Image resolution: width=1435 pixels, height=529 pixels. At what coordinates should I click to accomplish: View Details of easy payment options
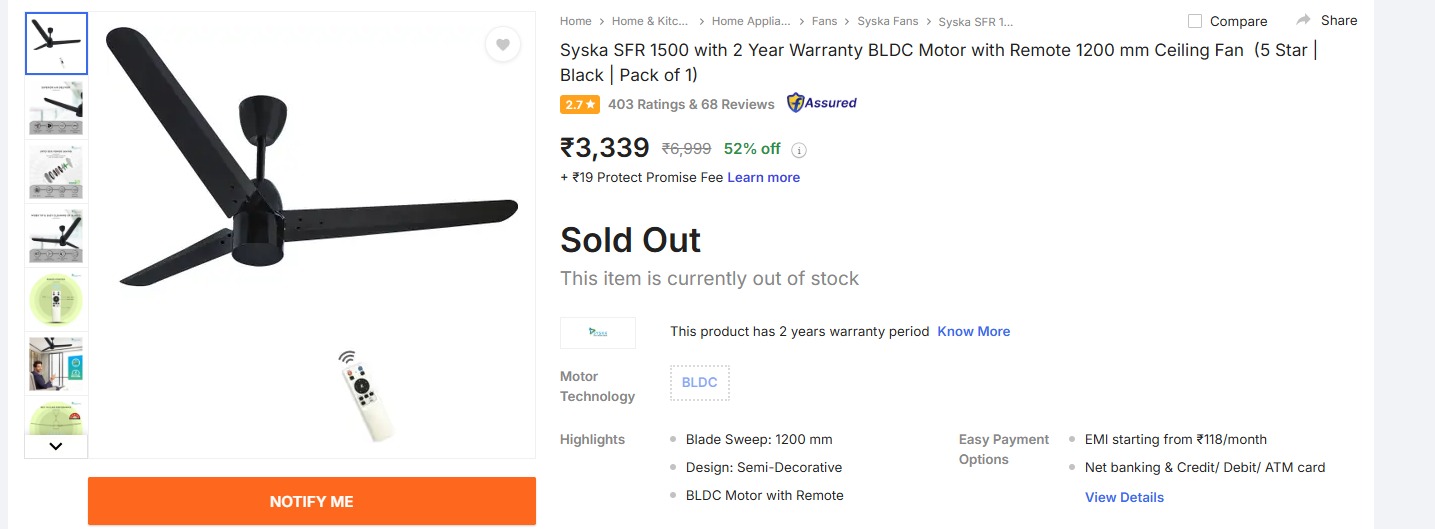[1124, 497]
